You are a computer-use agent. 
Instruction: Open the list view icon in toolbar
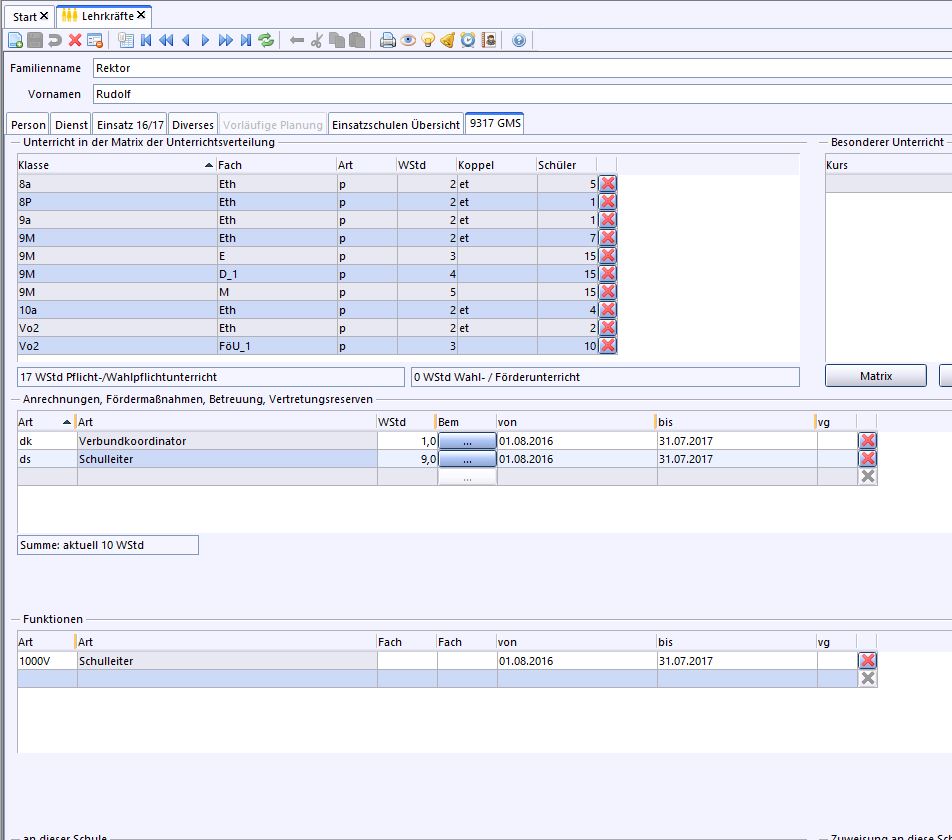(126, 41)
